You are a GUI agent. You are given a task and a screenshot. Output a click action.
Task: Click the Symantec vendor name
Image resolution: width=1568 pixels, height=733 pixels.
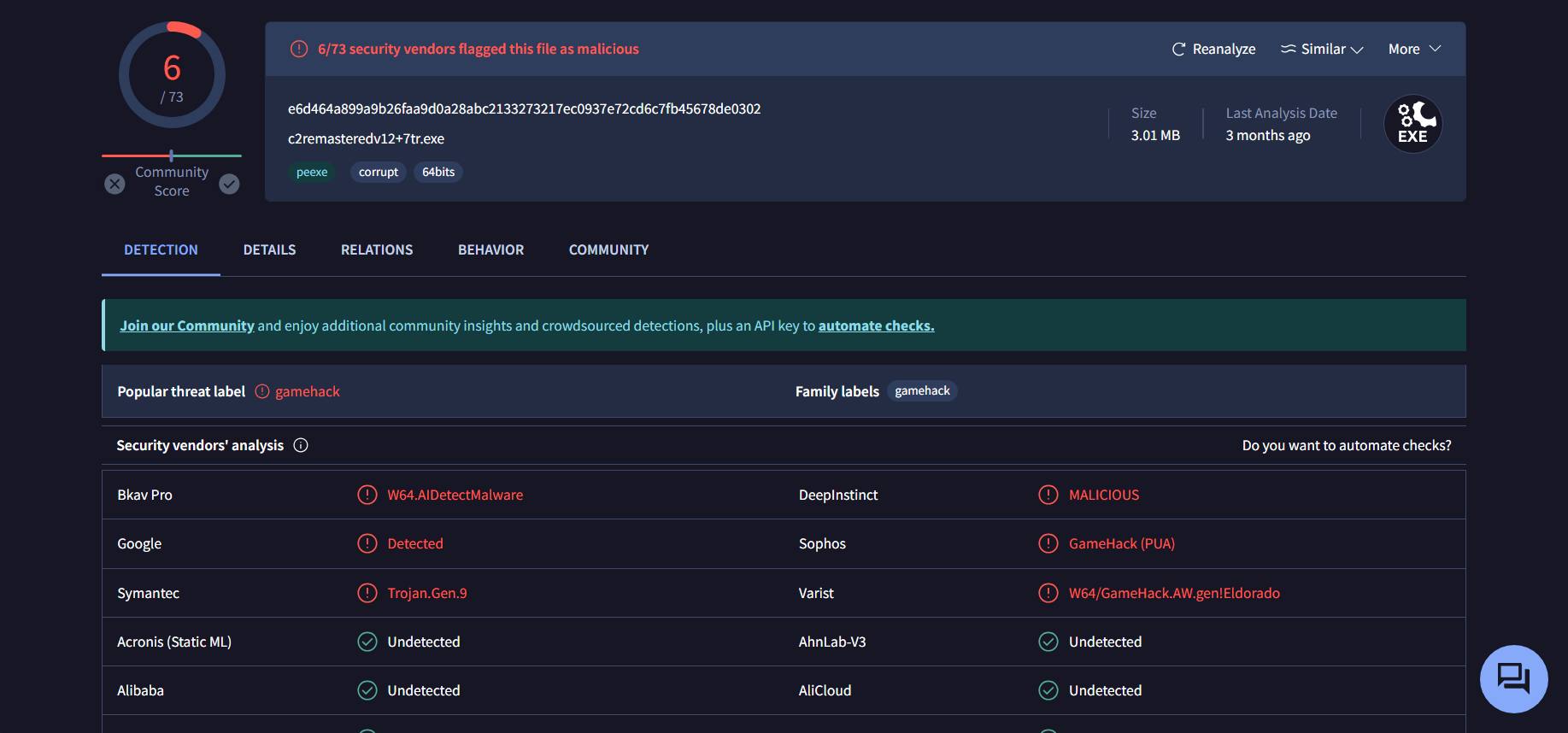(148, 594)
